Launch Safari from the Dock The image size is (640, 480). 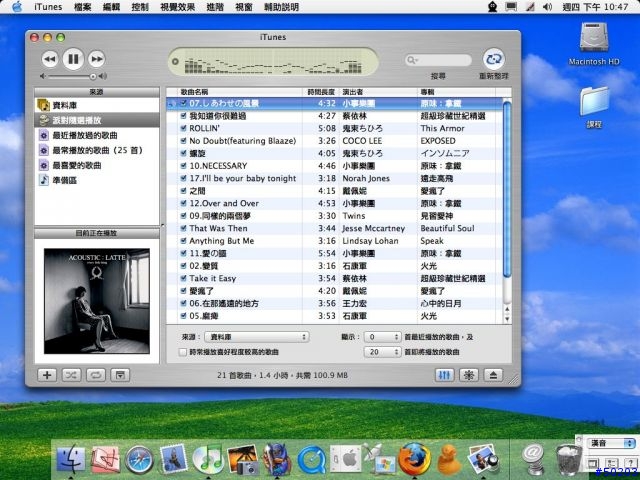pyautogui.click(x=140, y=460)
